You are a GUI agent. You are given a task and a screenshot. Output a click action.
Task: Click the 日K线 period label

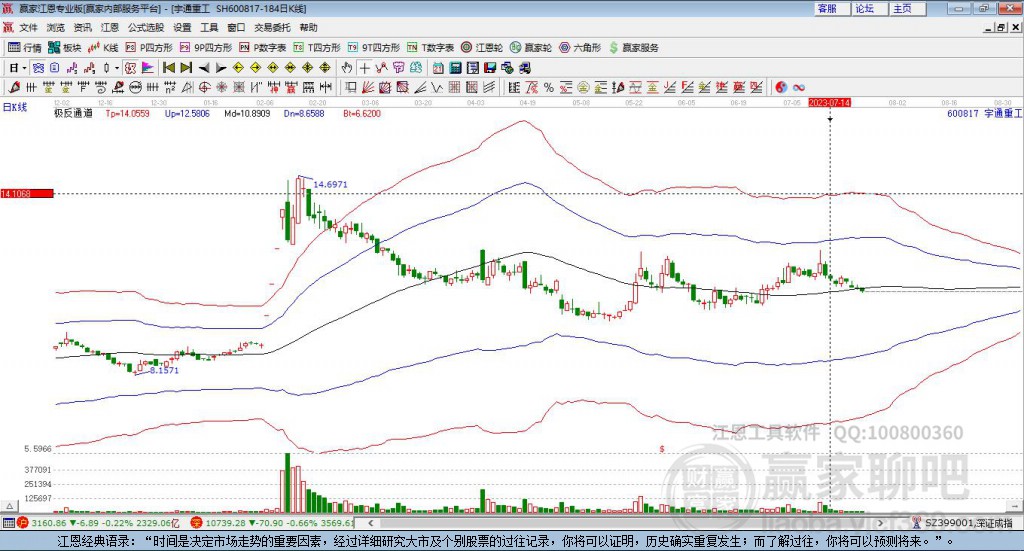15,107
